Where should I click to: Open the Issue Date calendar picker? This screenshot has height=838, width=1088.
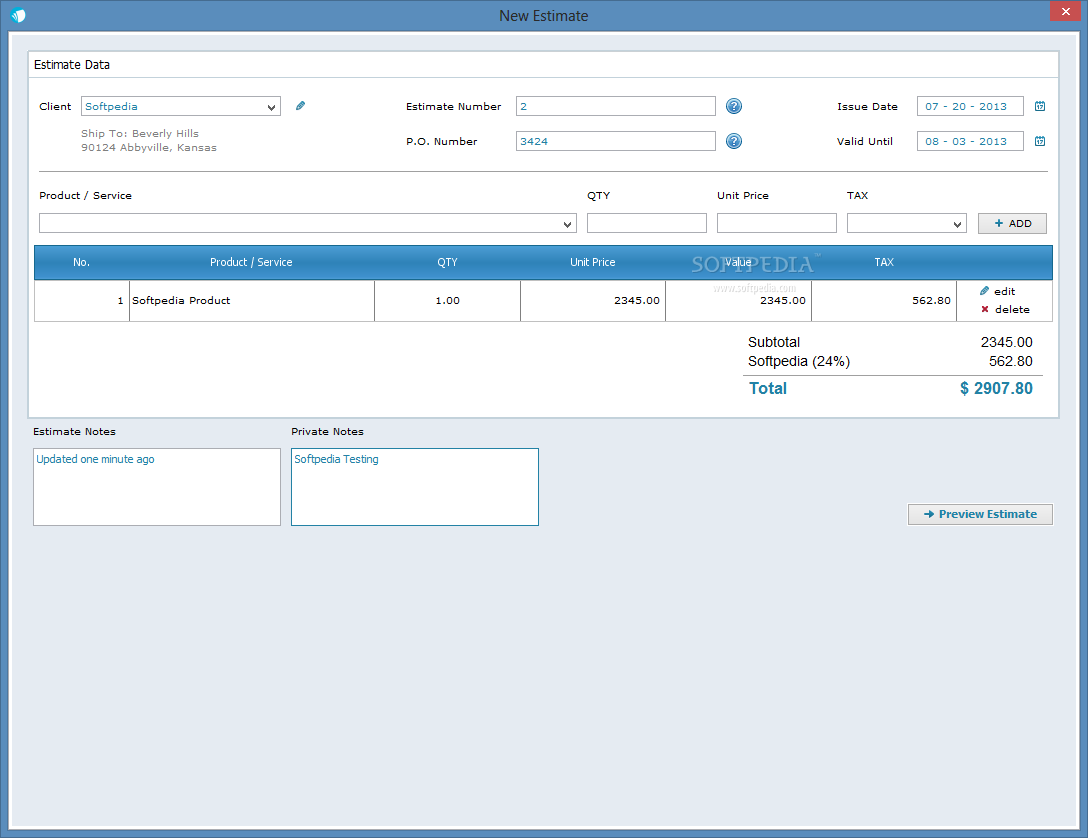(1039, 106)
